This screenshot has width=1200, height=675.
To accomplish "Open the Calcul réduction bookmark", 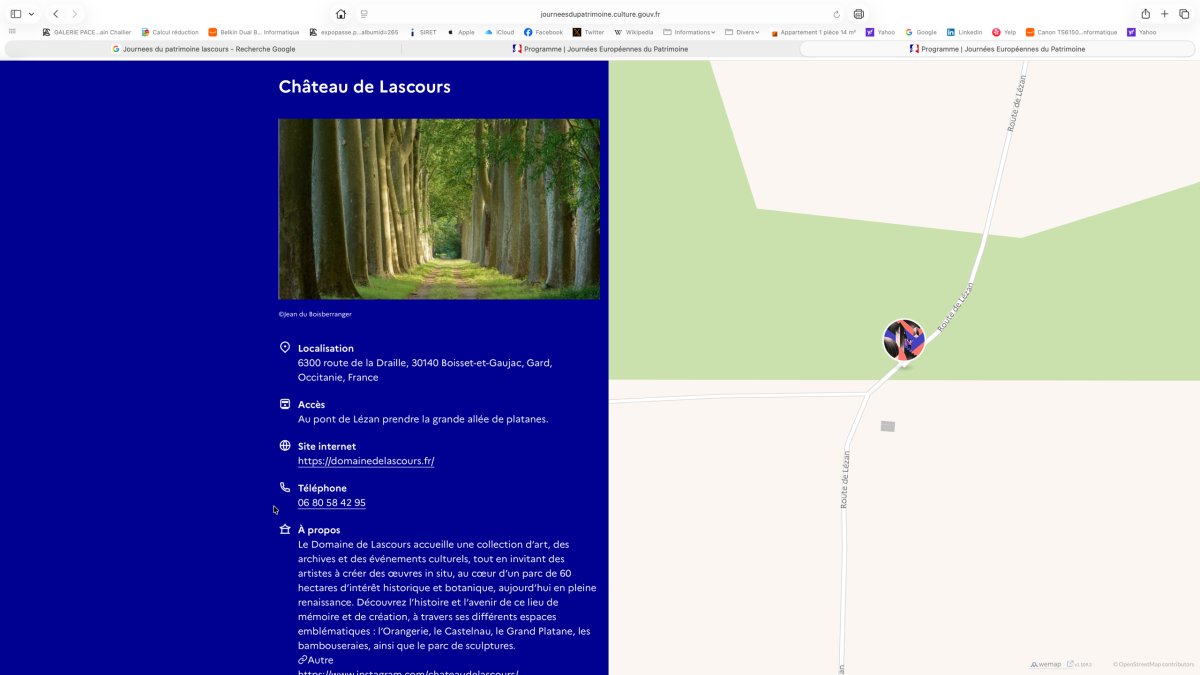I will pyautogui.click(x=170, y=32).
